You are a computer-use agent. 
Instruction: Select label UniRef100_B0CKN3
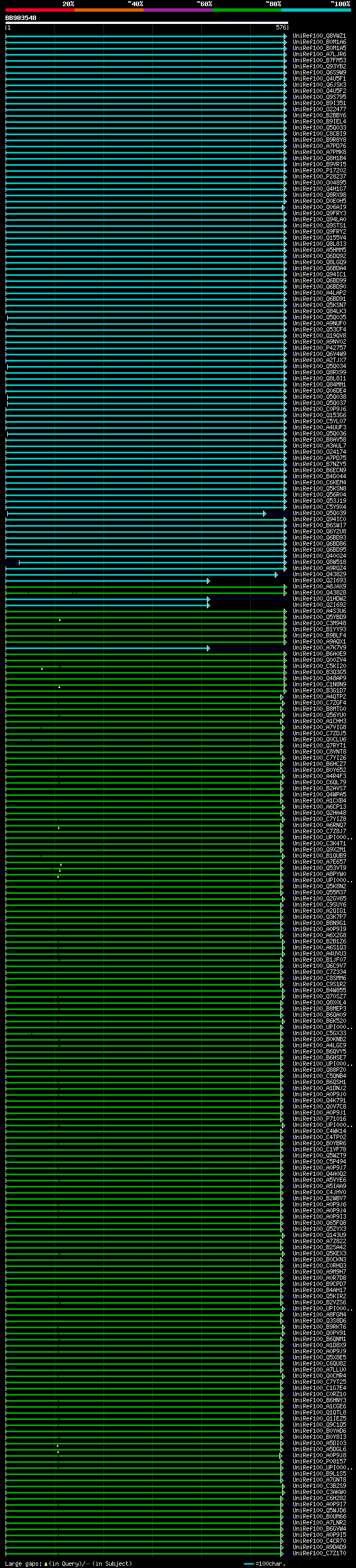319,1259
